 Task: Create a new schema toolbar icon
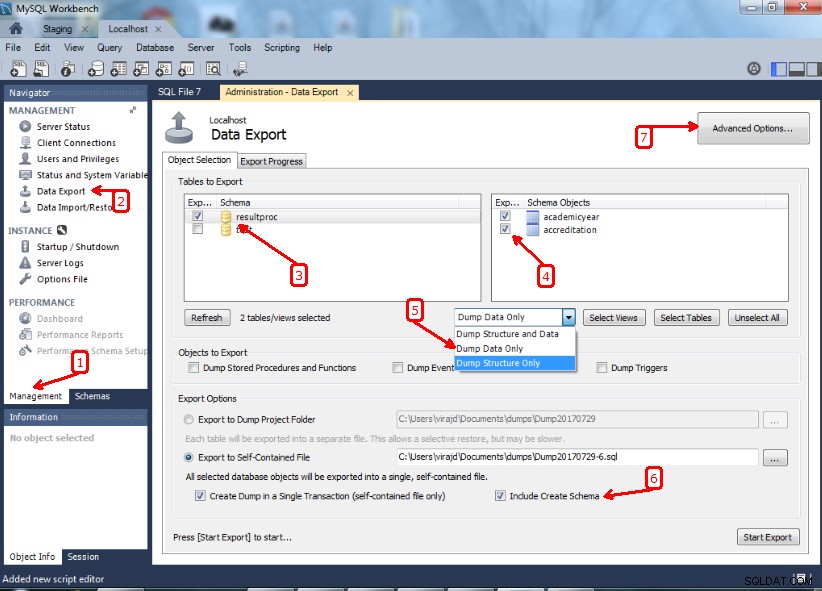95,69
